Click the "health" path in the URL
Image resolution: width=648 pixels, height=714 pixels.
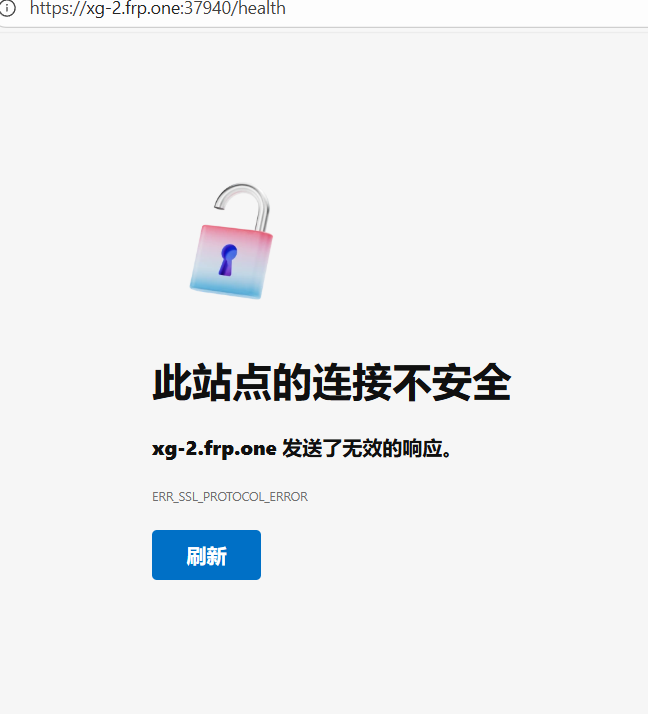click(x=262, y=8)
